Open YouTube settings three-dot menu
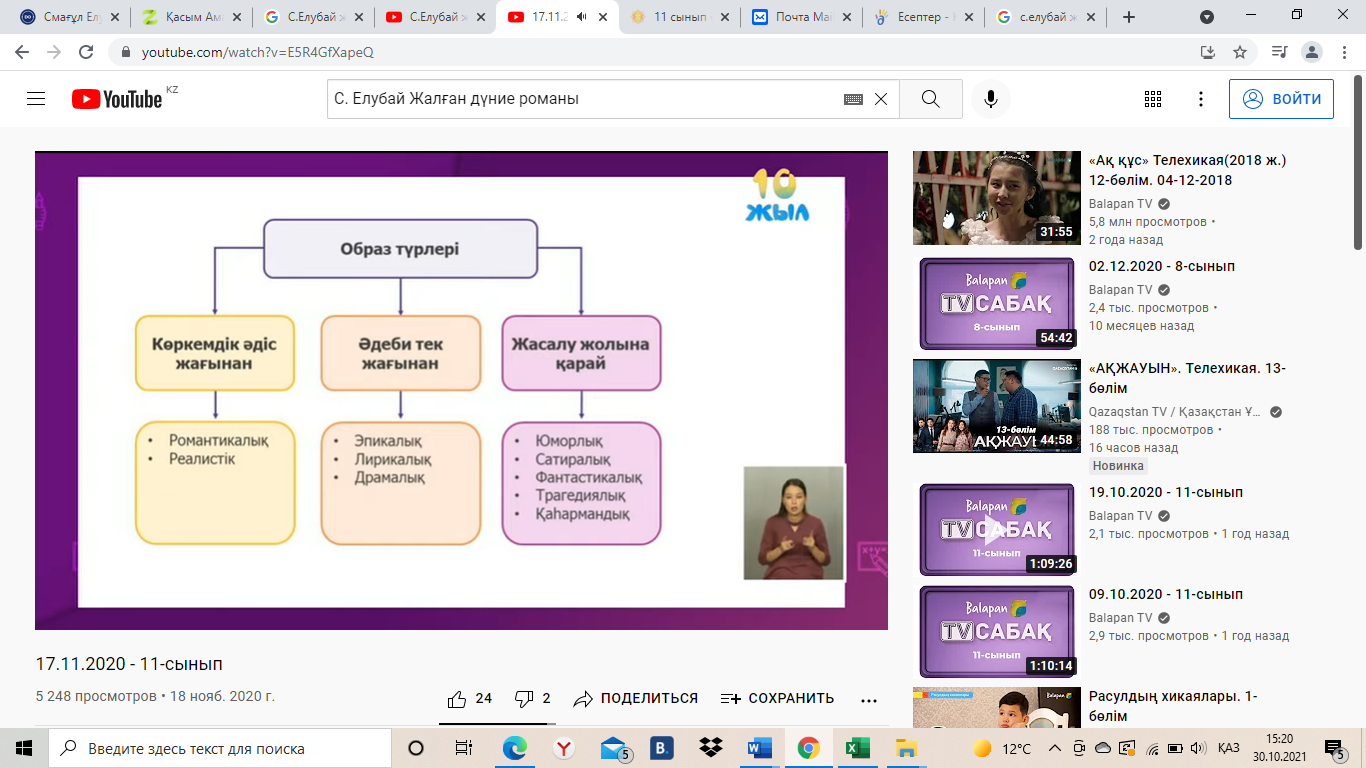 1201,99
